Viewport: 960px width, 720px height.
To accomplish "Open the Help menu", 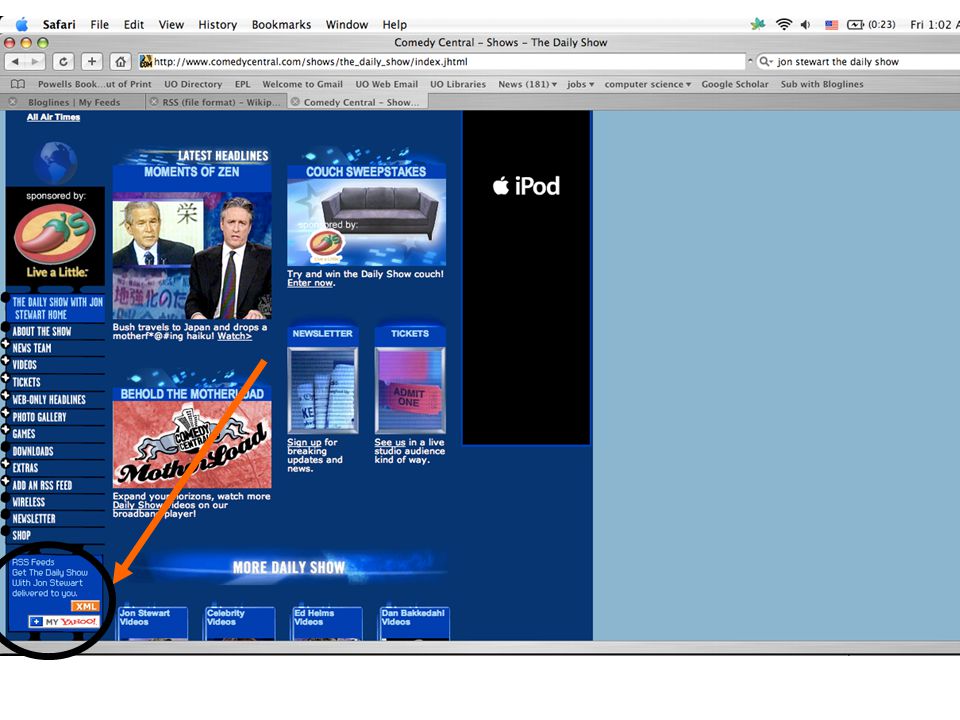I will pyautogui.click(x=394, y=24).
